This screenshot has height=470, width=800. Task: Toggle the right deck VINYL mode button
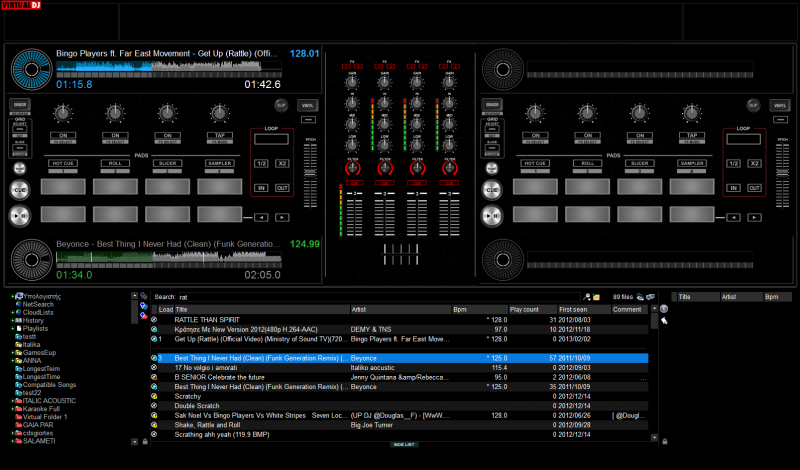(780, 105)
